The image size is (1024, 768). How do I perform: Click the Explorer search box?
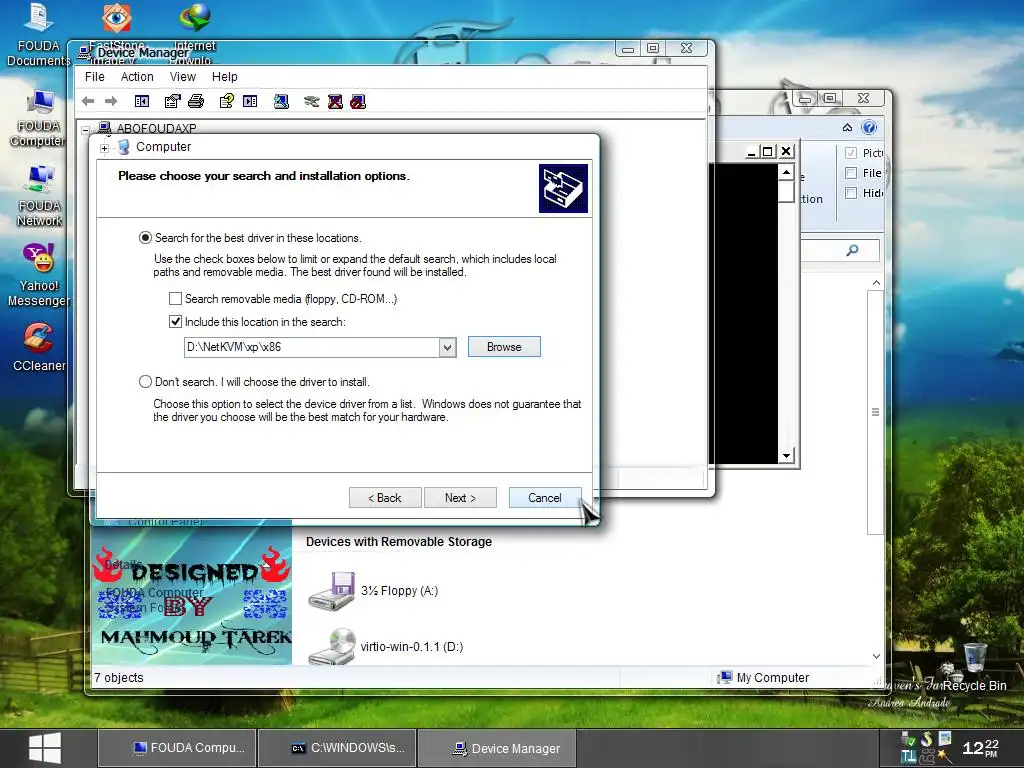840,250
